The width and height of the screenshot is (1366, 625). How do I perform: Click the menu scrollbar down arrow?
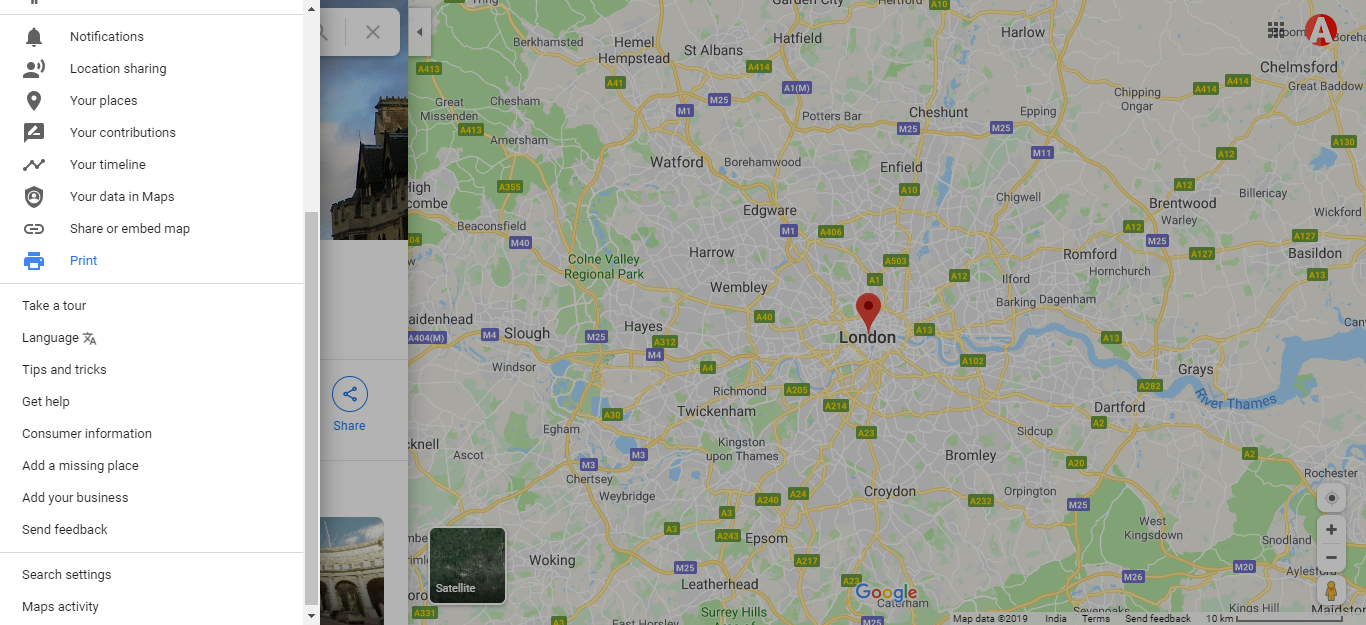311,616
